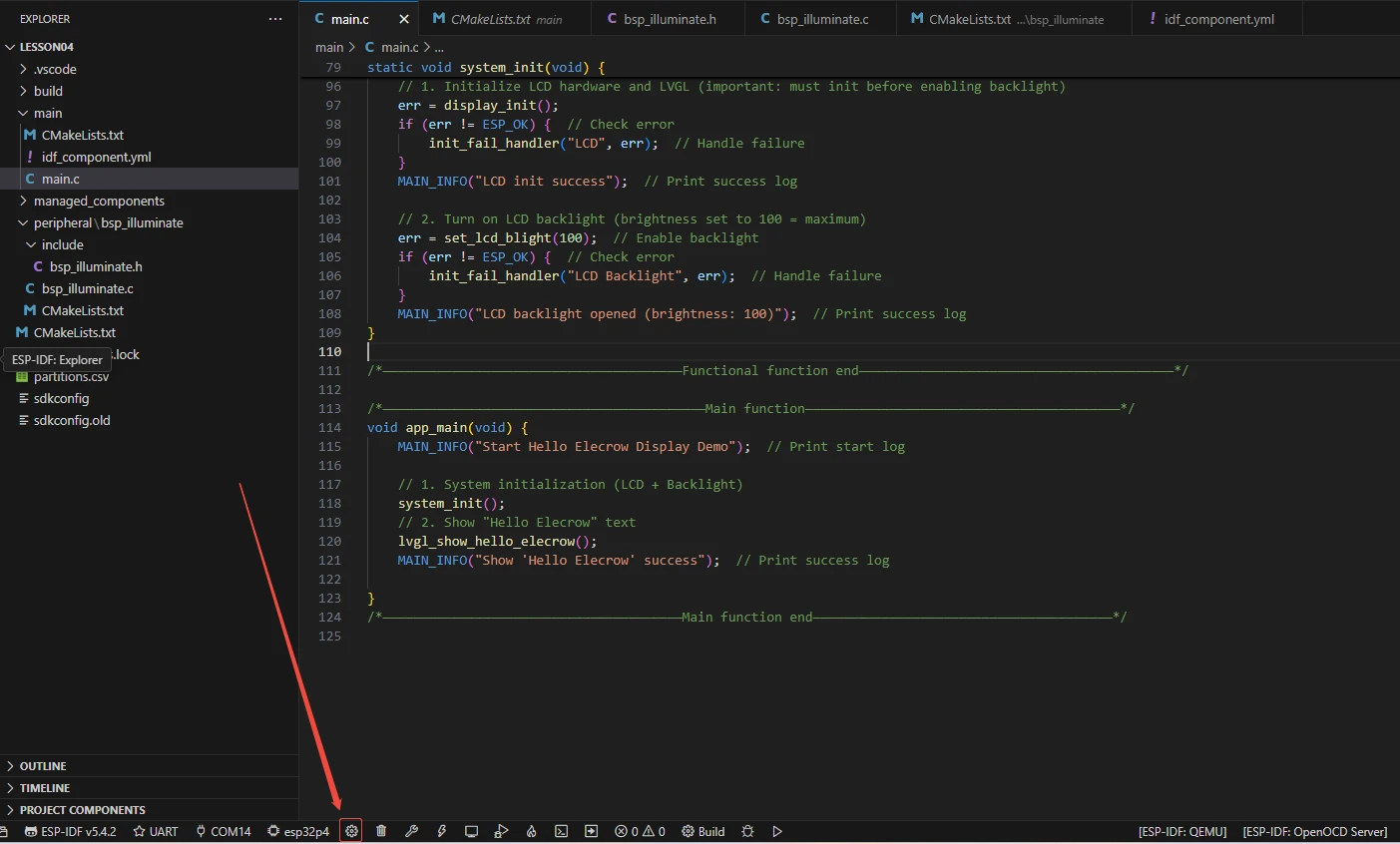Viewport: 1400px width, 844px height.
Task: Open the ESP-IDF Terminal icon
Action: (561, 831)
